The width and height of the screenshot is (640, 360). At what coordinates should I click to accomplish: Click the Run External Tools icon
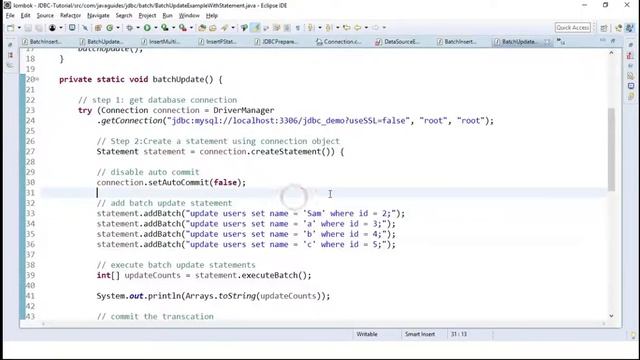tap(183, 28)
